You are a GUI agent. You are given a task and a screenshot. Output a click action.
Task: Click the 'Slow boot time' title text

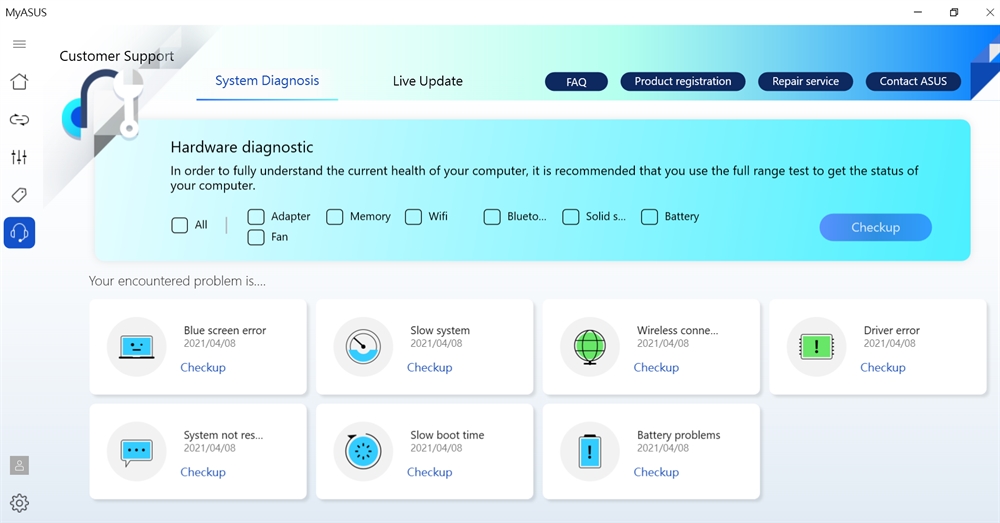pyautogui.click(x=447, y=435)
